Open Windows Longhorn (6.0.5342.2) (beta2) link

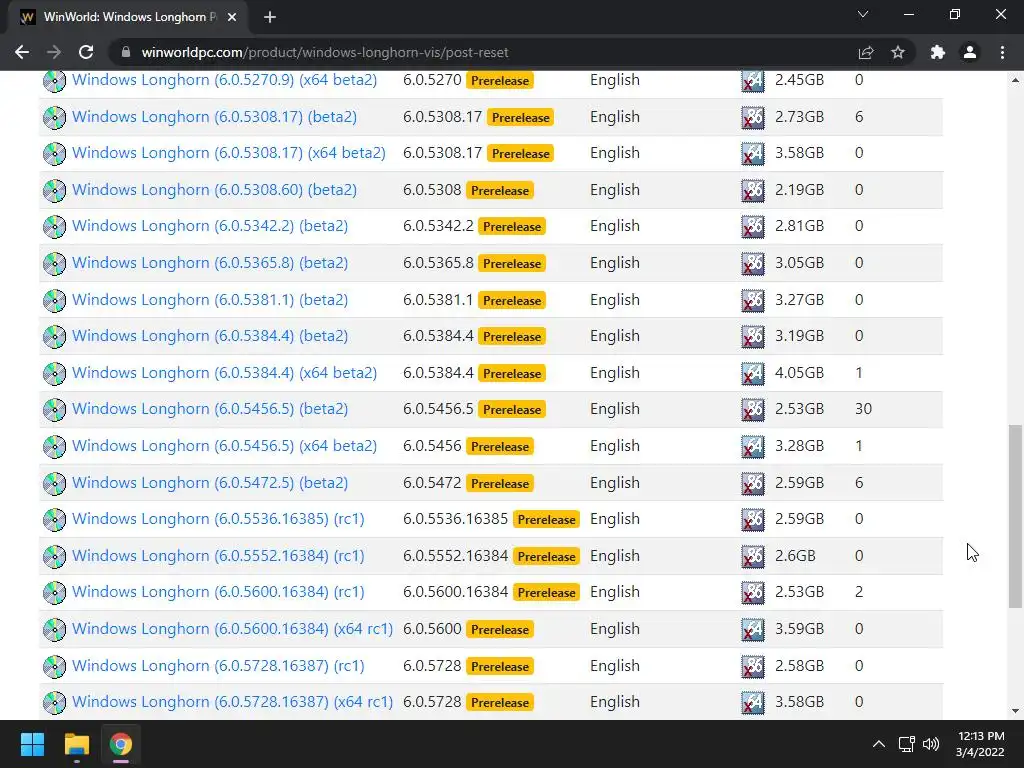[x=210, y=226]
